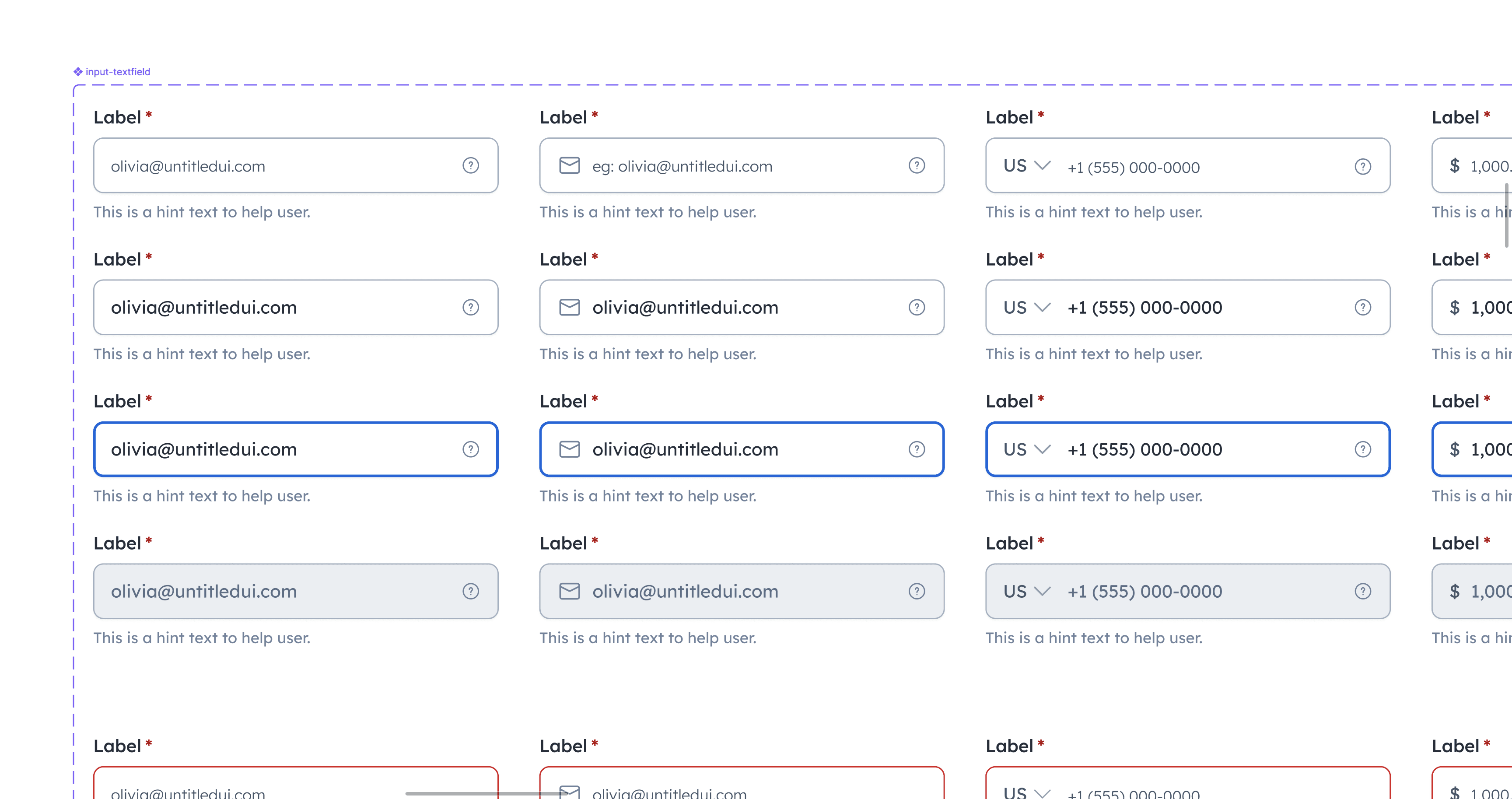Image resolution: width=1512 pixels, height=799 pixels.
Task: Expand US dropdown in second-row filled phone field
Action: (x=1026, y=307)
